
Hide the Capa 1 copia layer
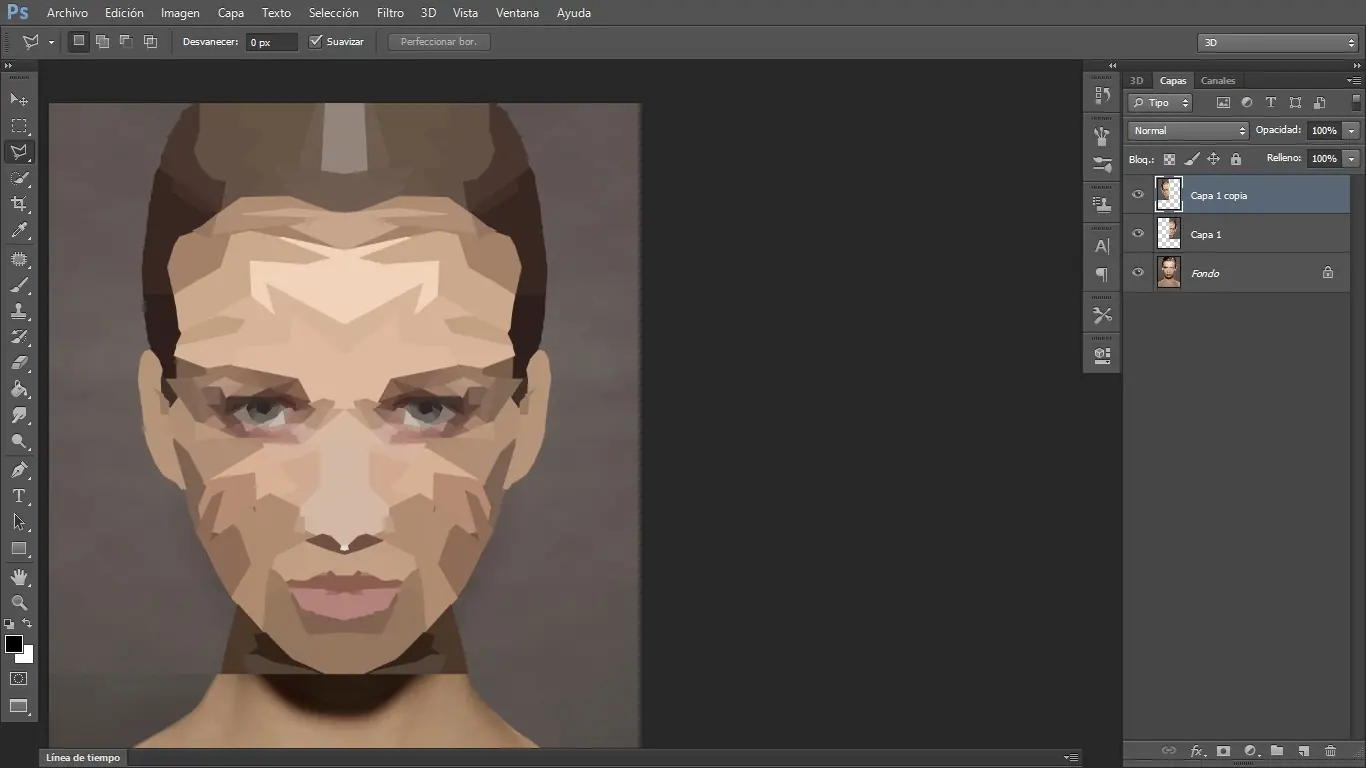tap(1138, 195)
